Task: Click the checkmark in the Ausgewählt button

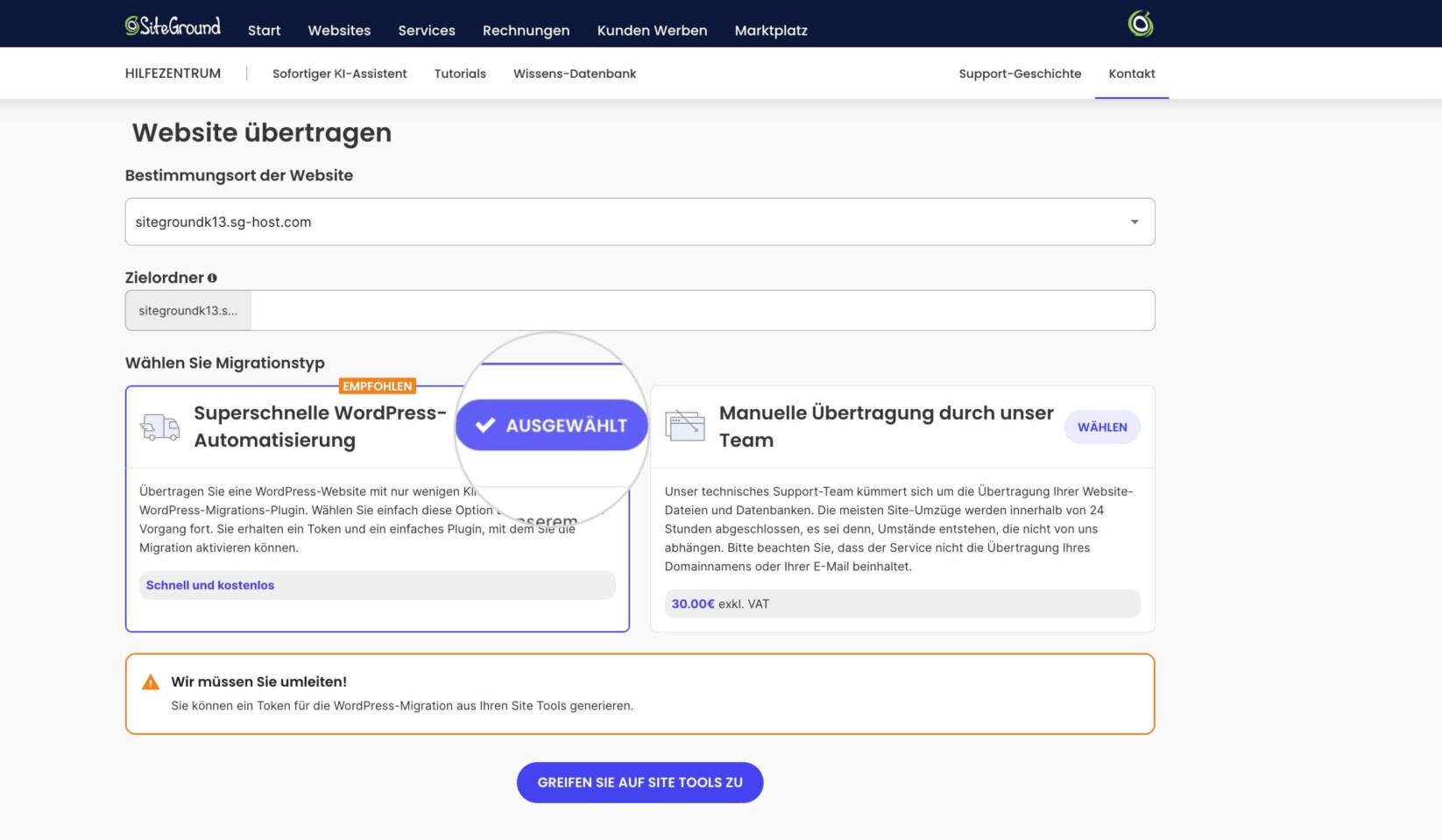Action: (485, 426)
